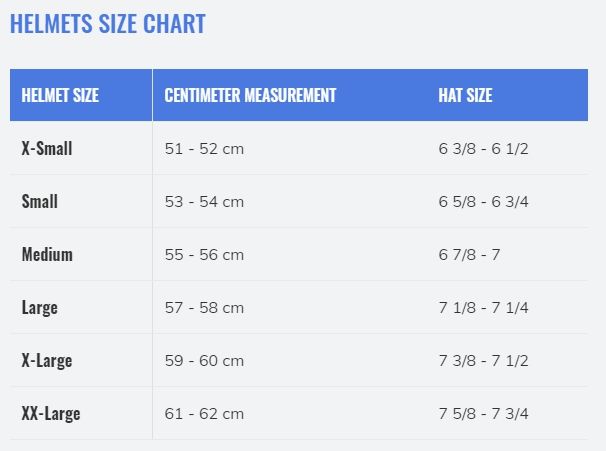Click the Small row label
Screen dimensions: 606x451
coord(40,201)
